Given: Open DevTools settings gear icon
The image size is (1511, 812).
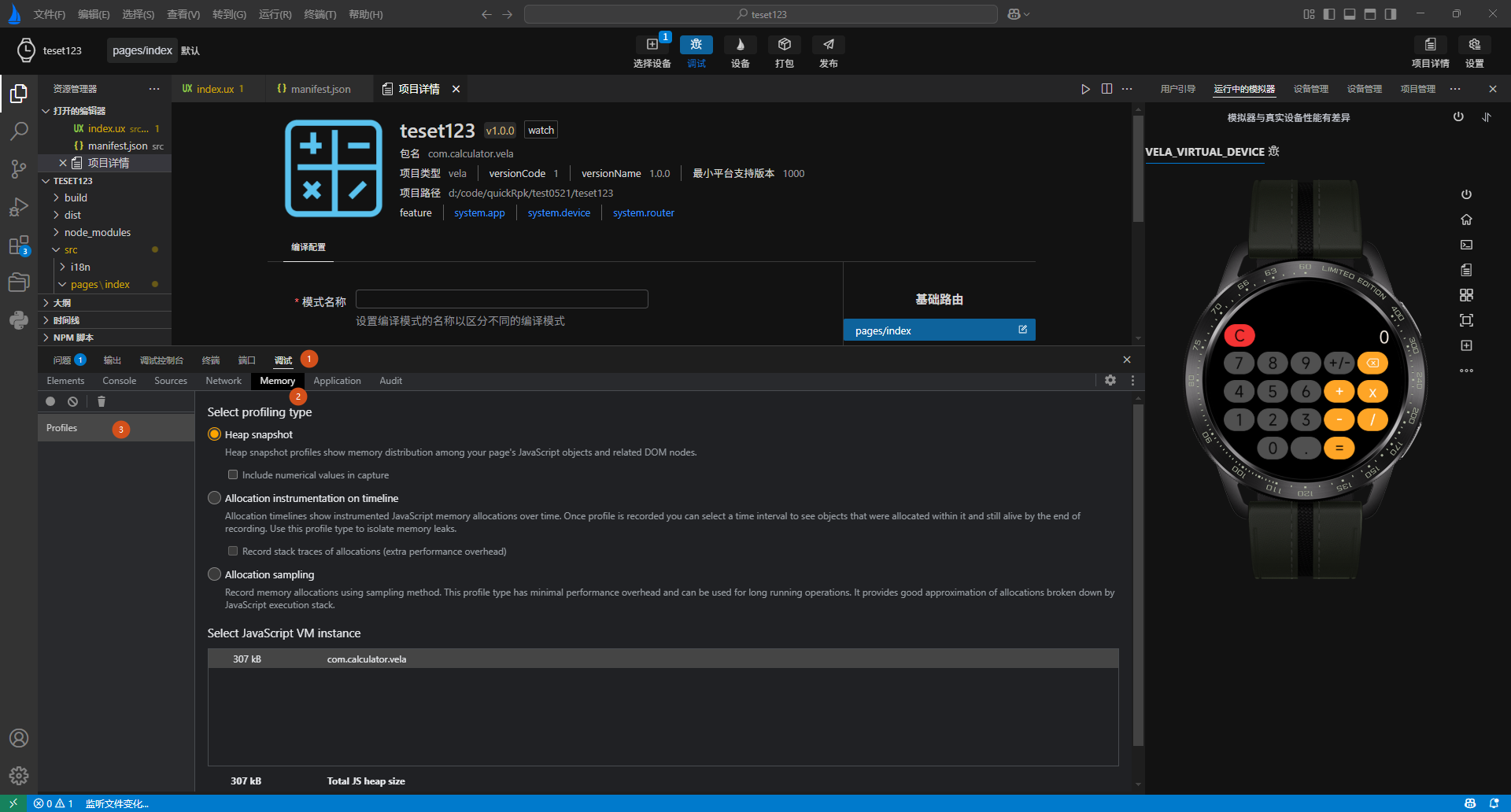Looking at the screenshot, I should click(1110, 380).
